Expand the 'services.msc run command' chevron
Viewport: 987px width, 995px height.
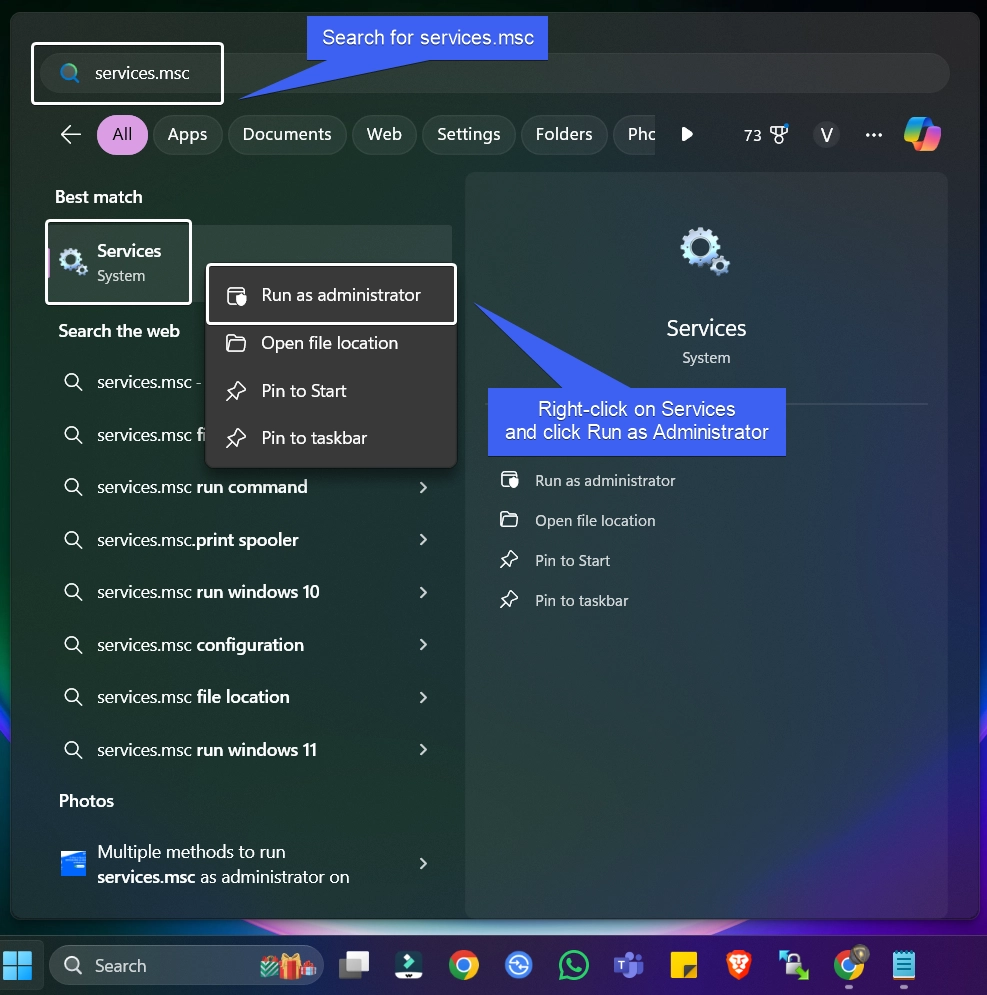click(423, 487)
